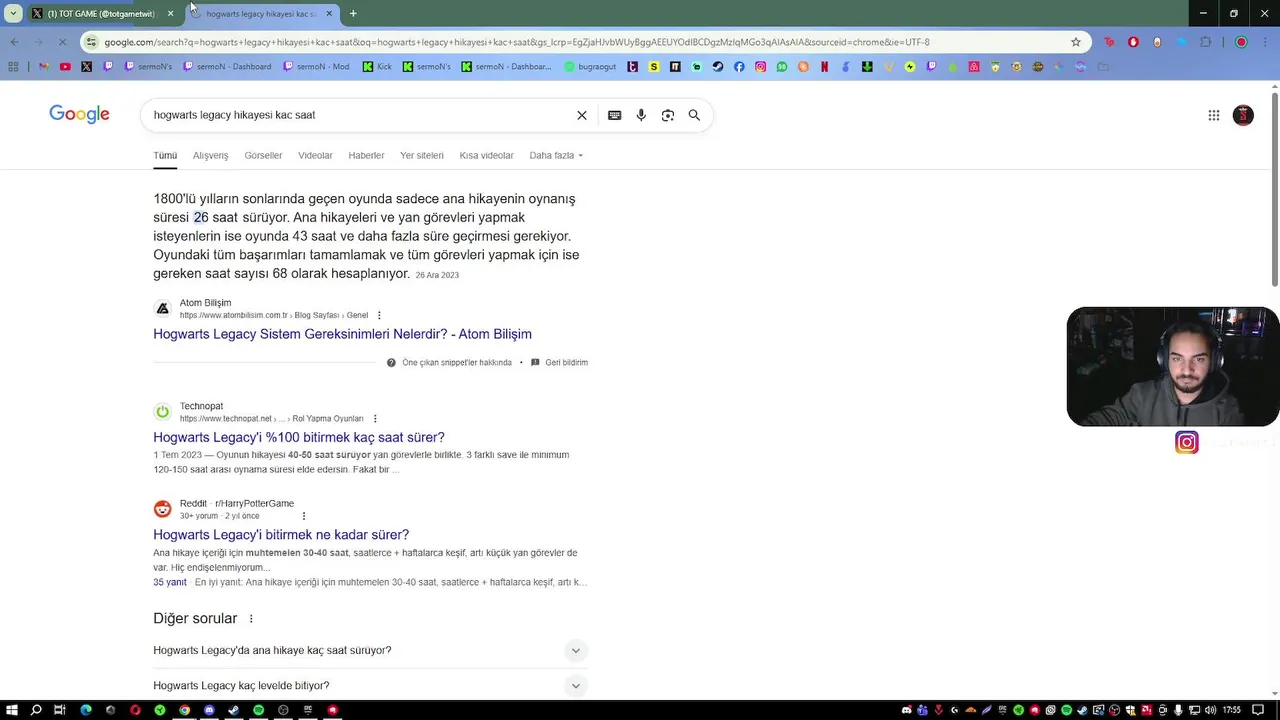Go to the Google logo homepage

[79, 115]
